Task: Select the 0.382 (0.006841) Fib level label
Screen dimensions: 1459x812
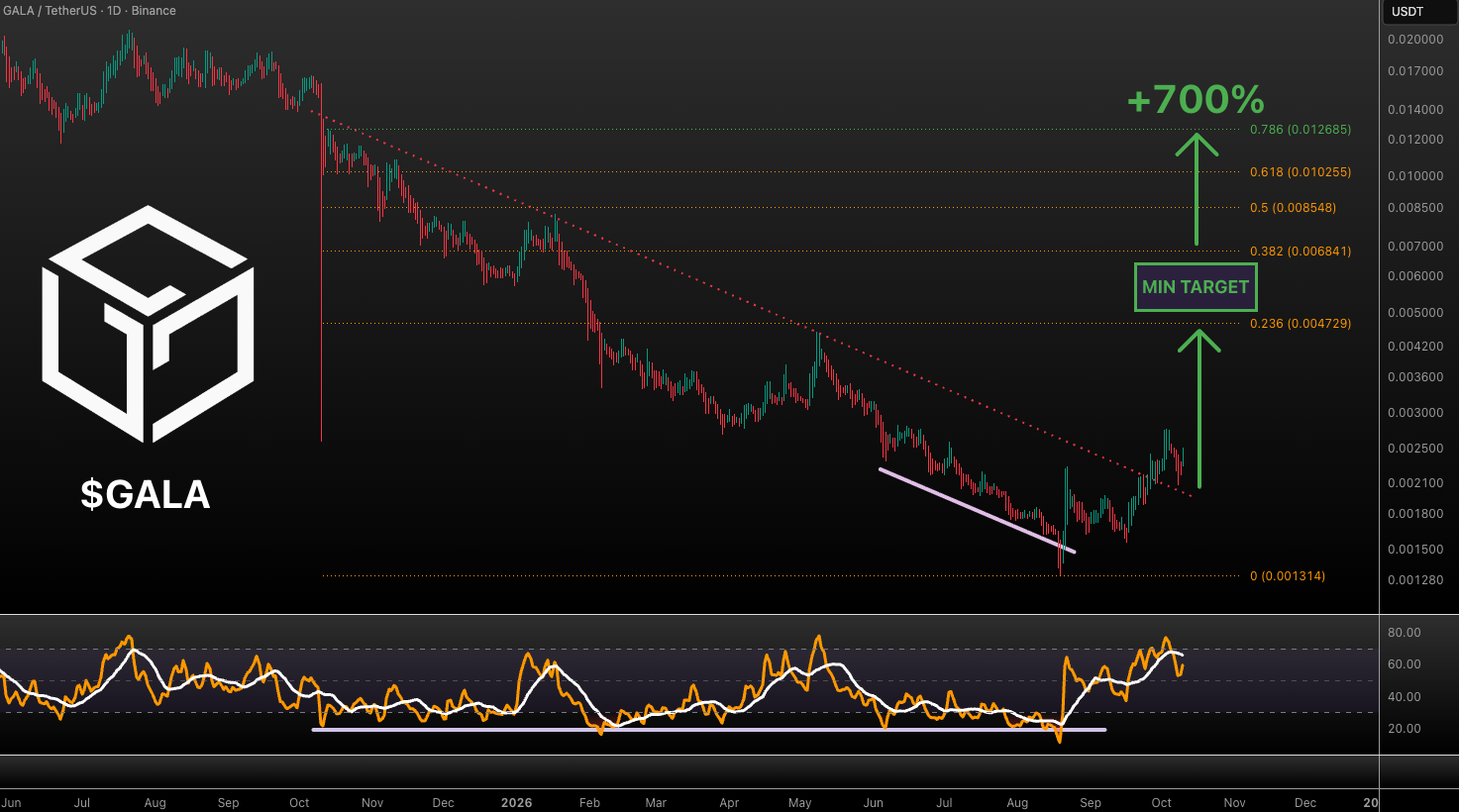Action: (x=1300, y=252)
